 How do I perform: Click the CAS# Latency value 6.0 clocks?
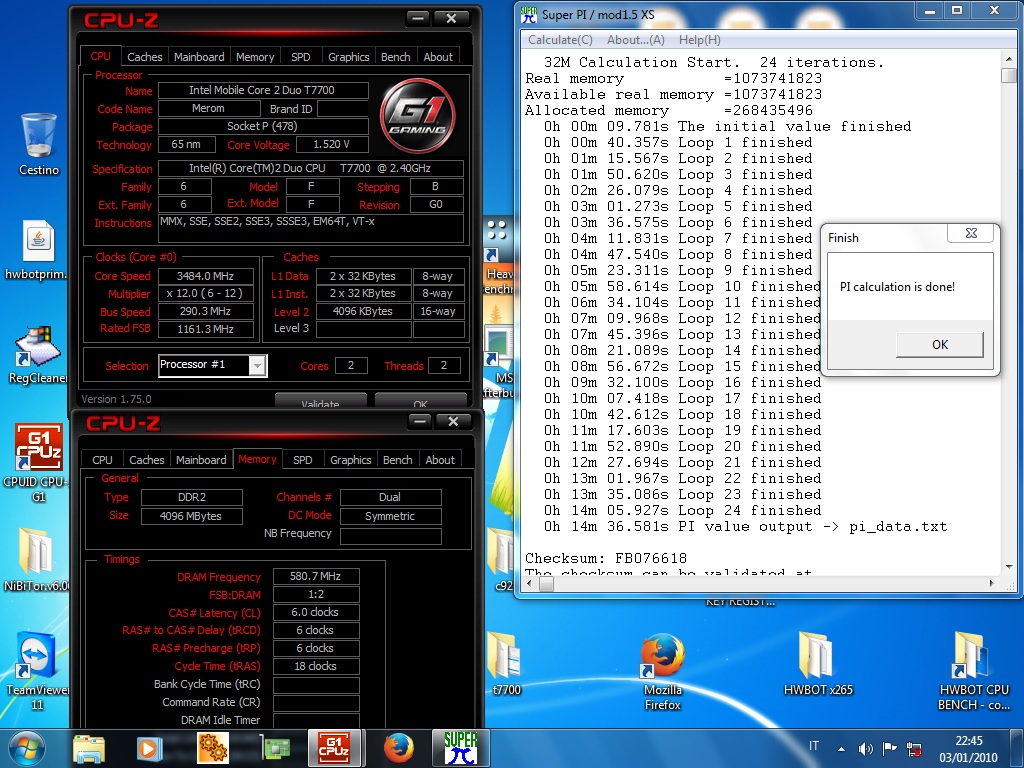315,612
